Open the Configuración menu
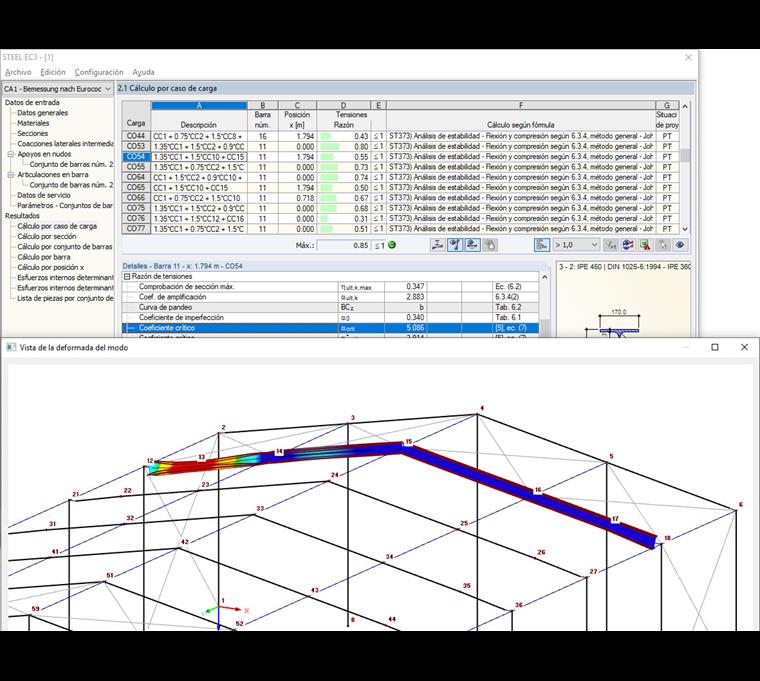 [99, 72]
